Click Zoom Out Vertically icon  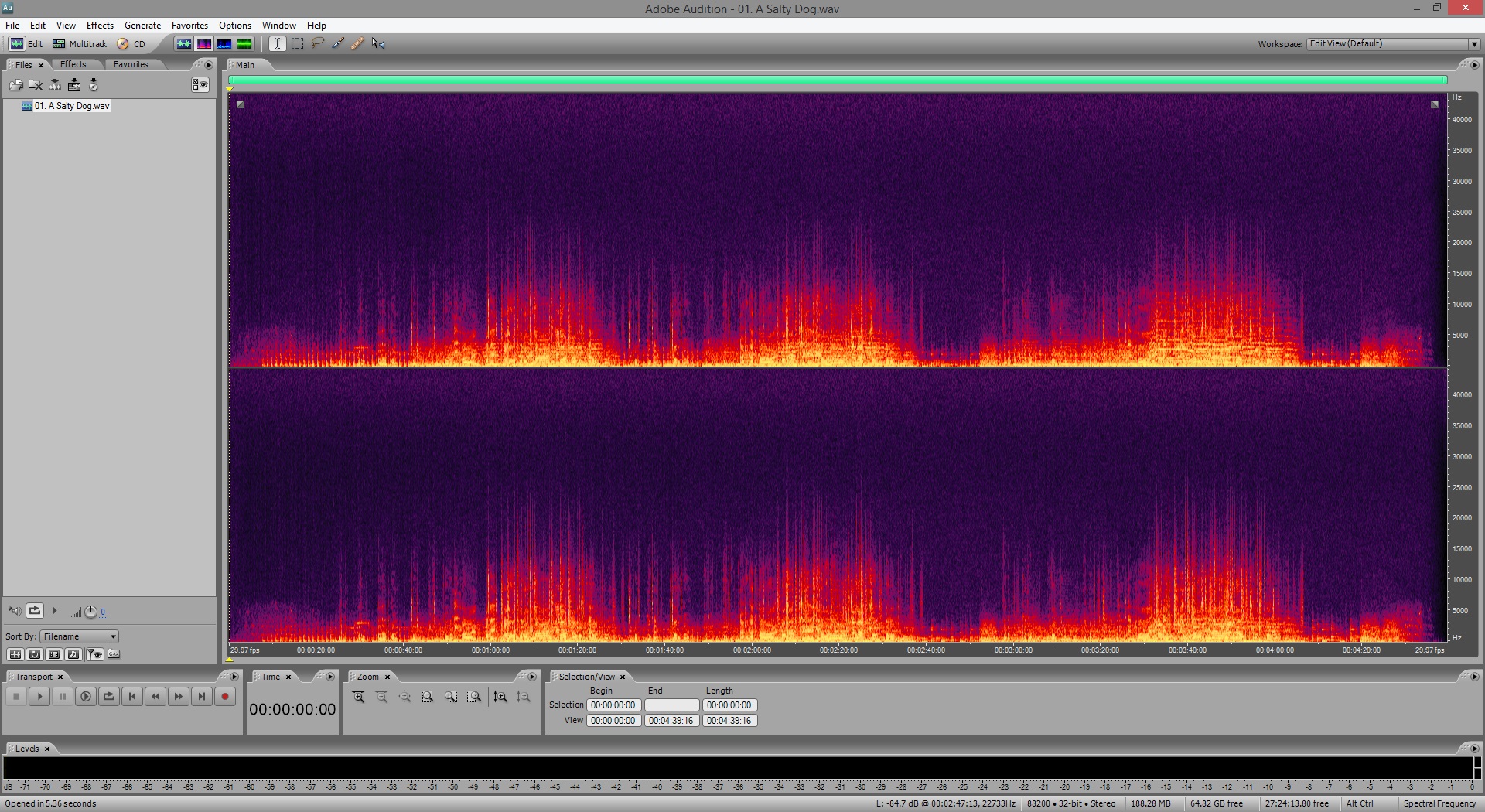click(x=524, y=697)
